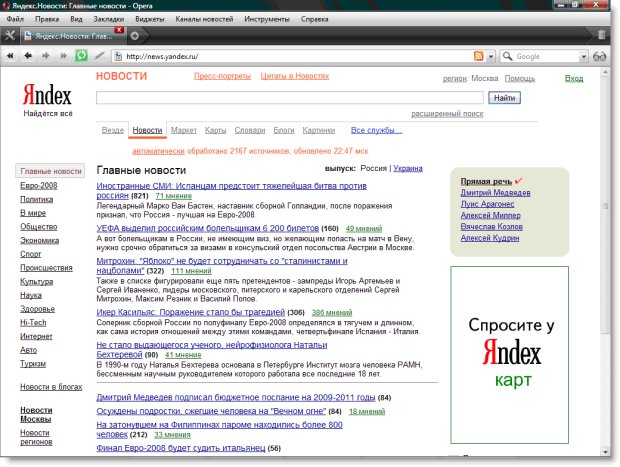
Task: Click the Google search field
Action: [546, 57]
